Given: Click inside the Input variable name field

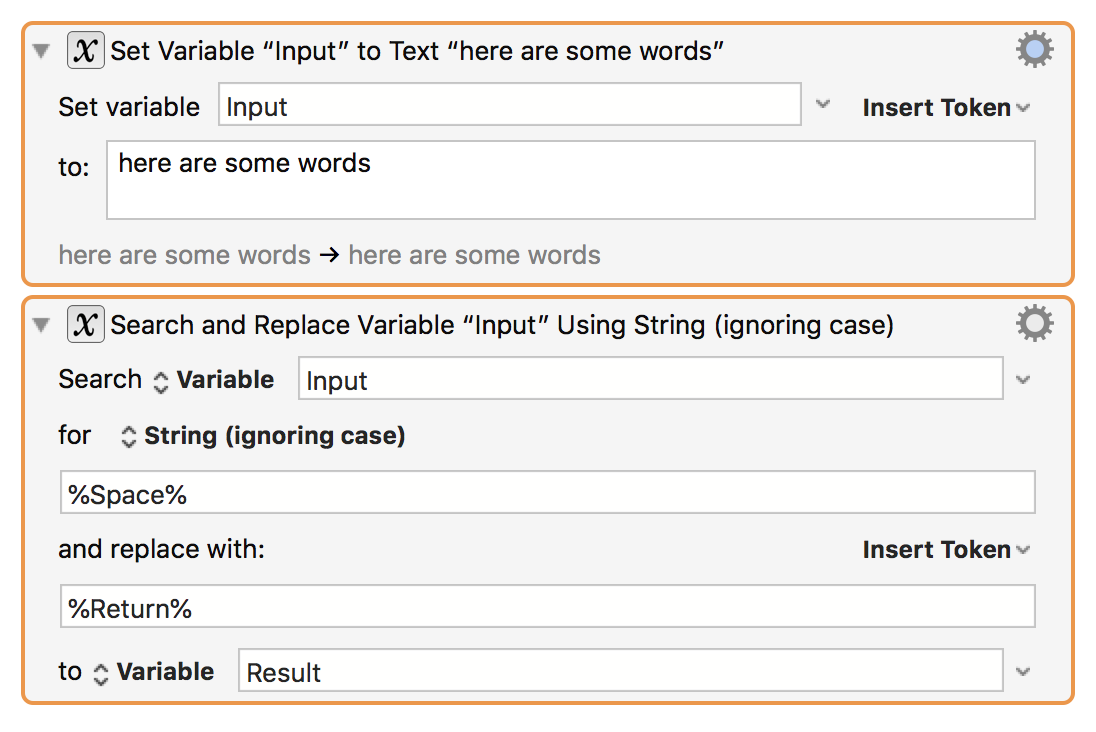Looking at the screenshot, I should tap(510, 104).
